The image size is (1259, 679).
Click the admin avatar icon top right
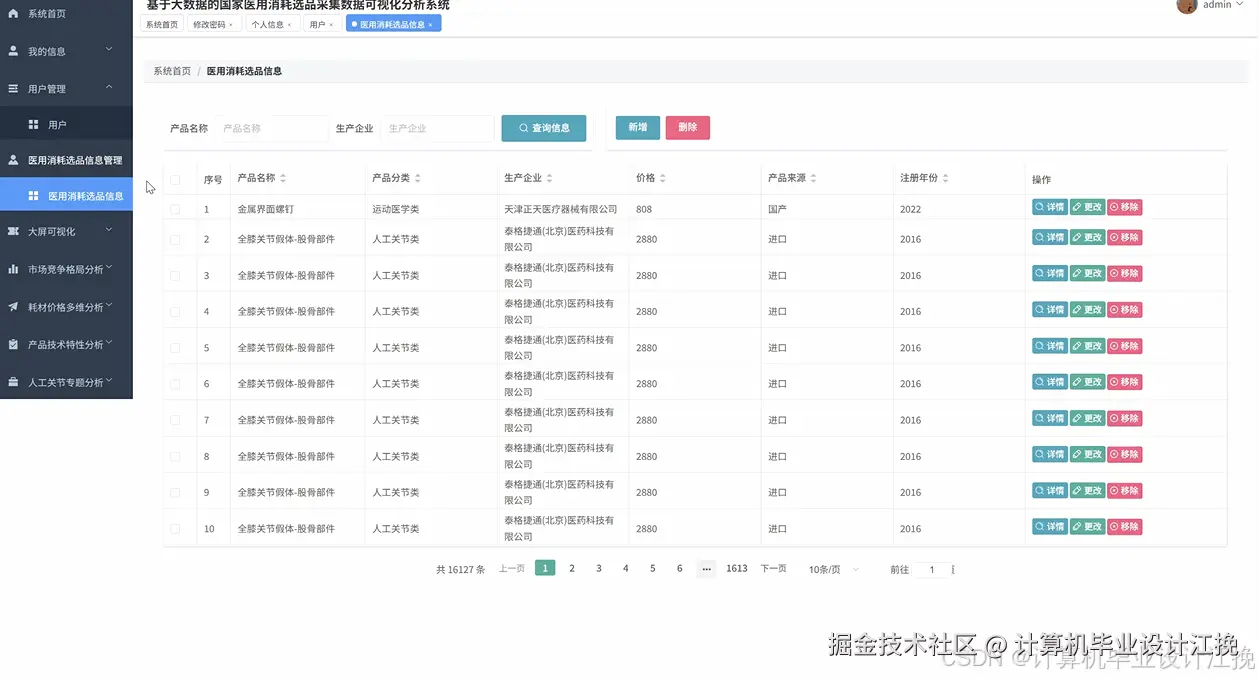(x=1187, y=6)
